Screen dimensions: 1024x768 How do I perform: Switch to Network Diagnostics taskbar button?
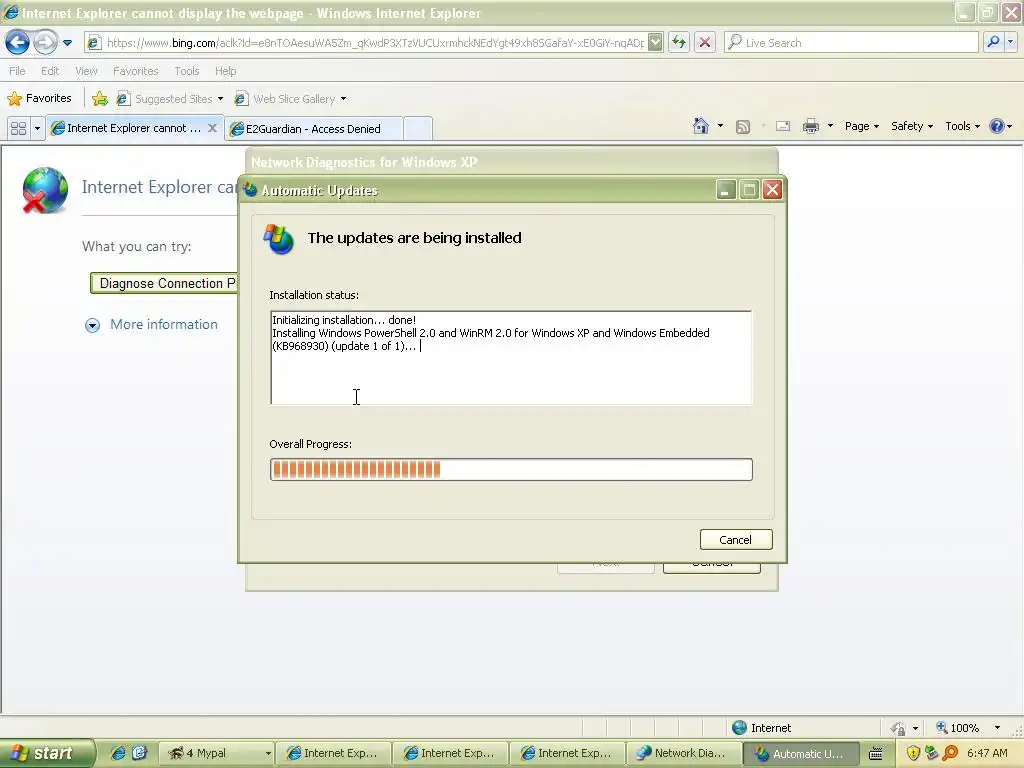[x=684, y=753]
